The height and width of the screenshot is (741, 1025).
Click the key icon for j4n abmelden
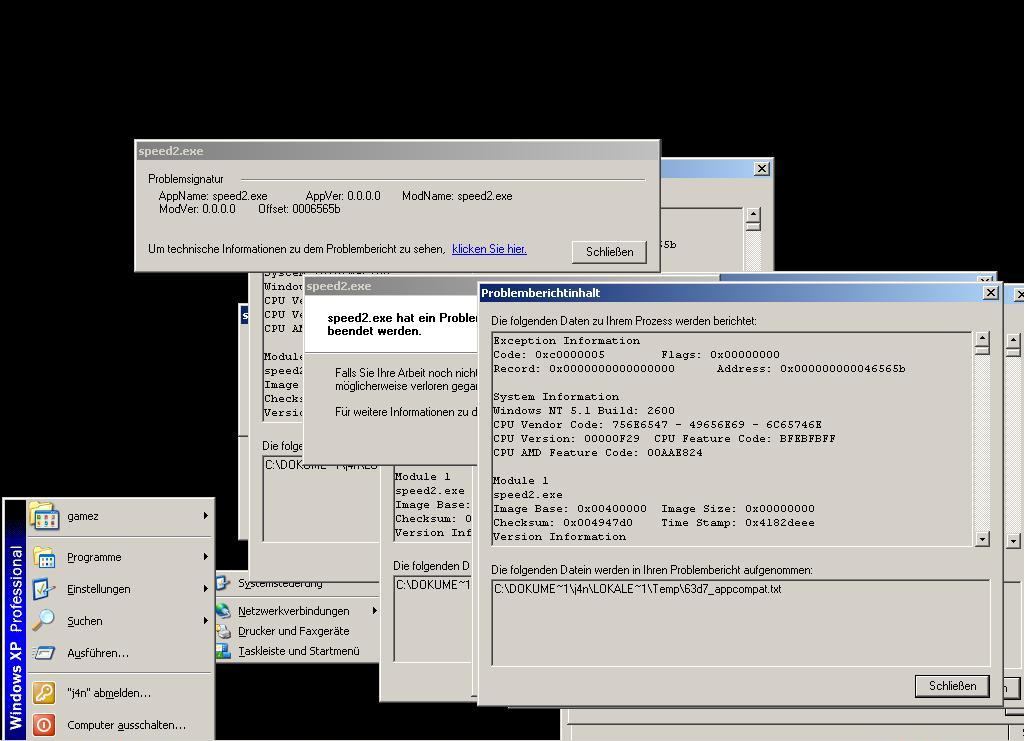tap(44, 693)
